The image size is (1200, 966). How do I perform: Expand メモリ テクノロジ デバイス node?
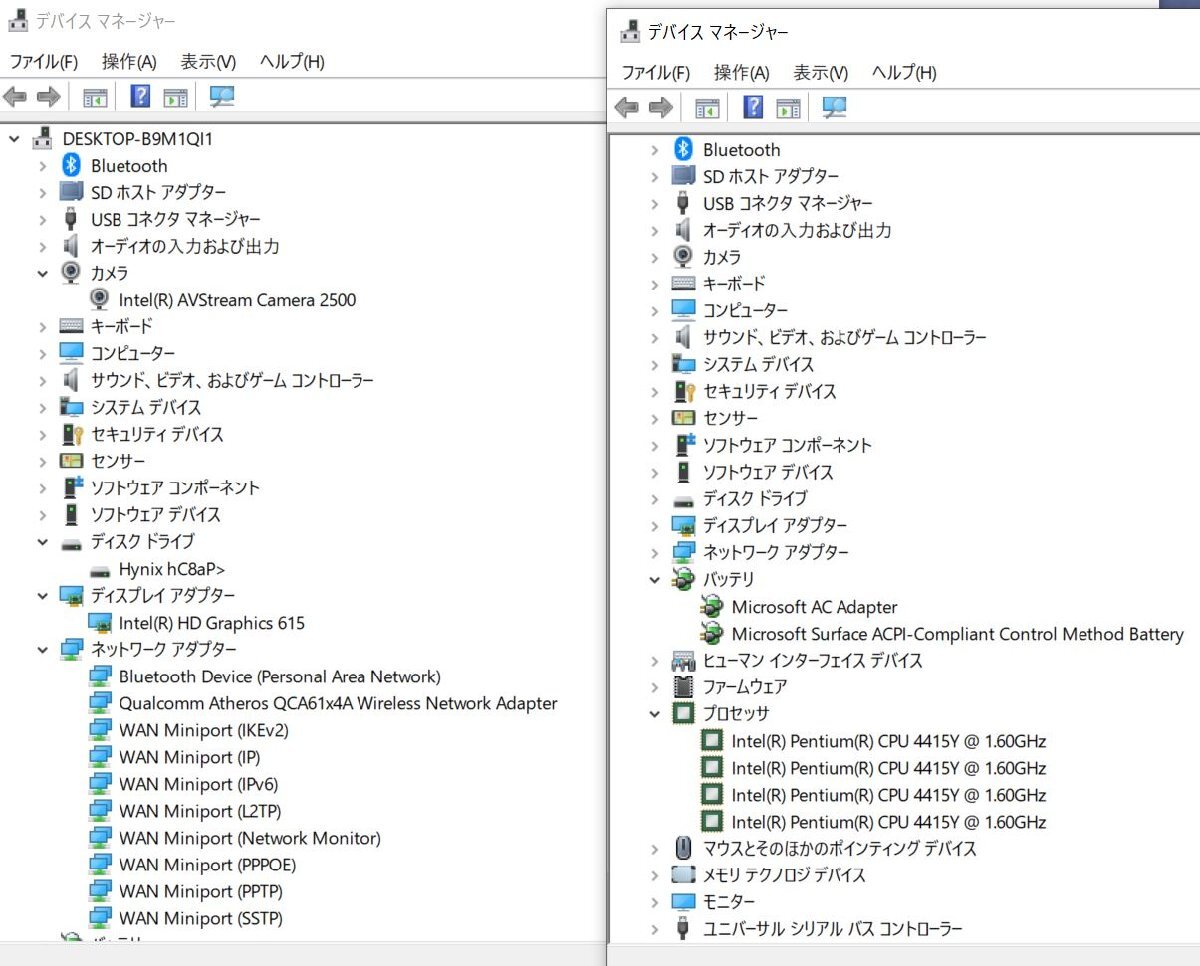pyautogui.click(x=655, y=876)
